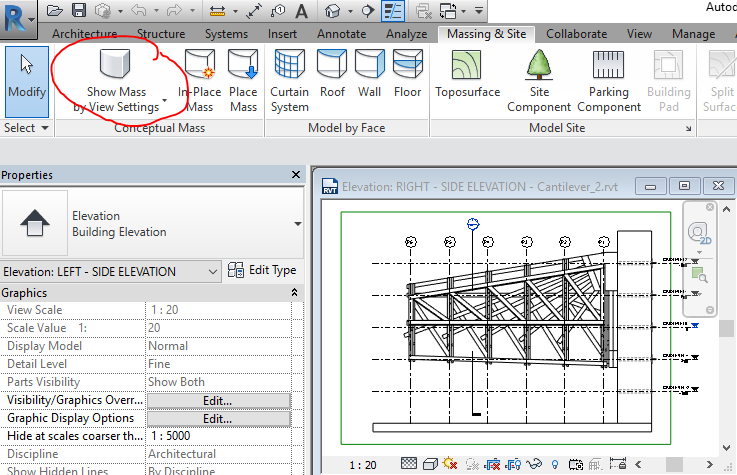Viewport: 737px width, 475px height.
Task: Open the Default 3D View house icon
Action: pos(332,11)
